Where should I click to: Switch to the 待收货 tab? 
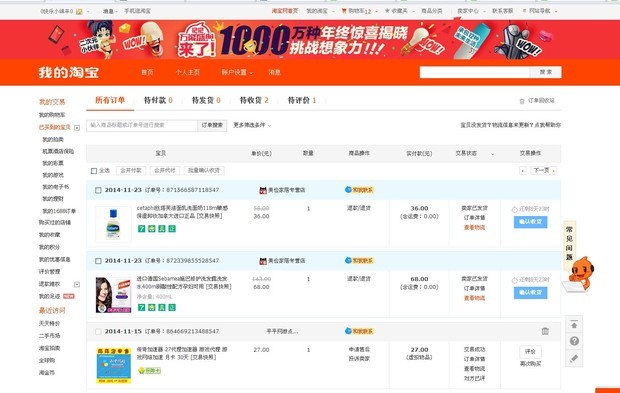point(254,100)
